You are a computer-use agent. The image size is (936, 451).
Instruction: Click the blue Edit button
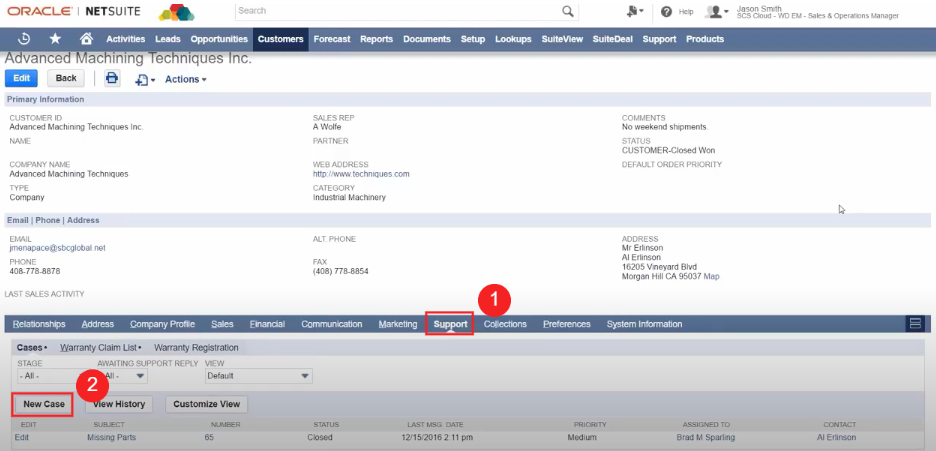pyautogui.click(x=21, y=78)
